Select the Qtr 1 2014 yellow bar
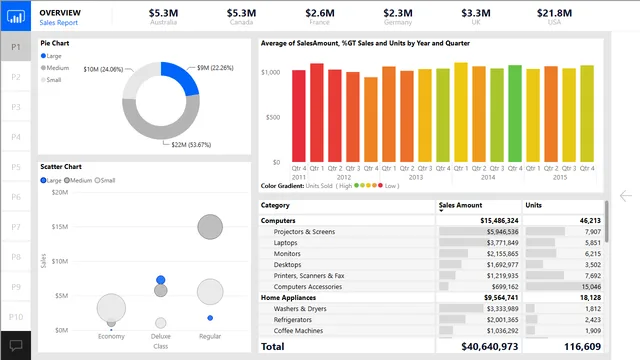The height and width of the screenshot is (360, 640). (461, 112)
